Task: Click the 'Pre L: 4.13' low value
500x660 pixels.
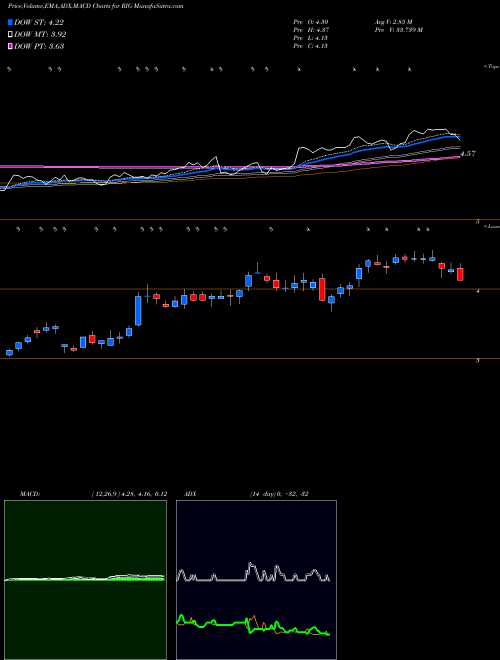Action: click(x=311, y=38)
